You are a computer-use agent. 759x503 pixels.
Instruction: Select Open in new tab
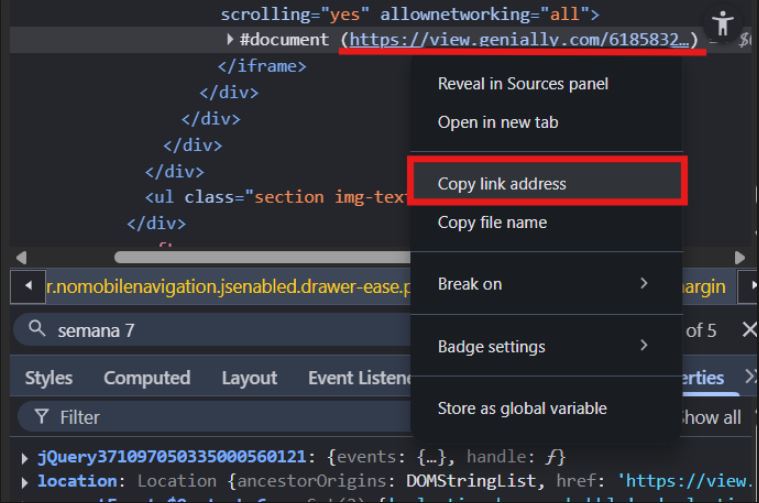[498, 122]
